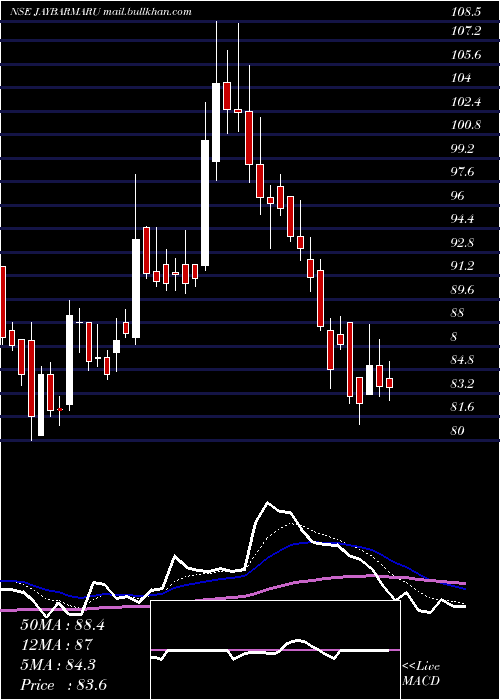The width and height of the screenshot is (500, 700).
Task: Click the 81.6 price axis label
Action: tap(463, 407)
